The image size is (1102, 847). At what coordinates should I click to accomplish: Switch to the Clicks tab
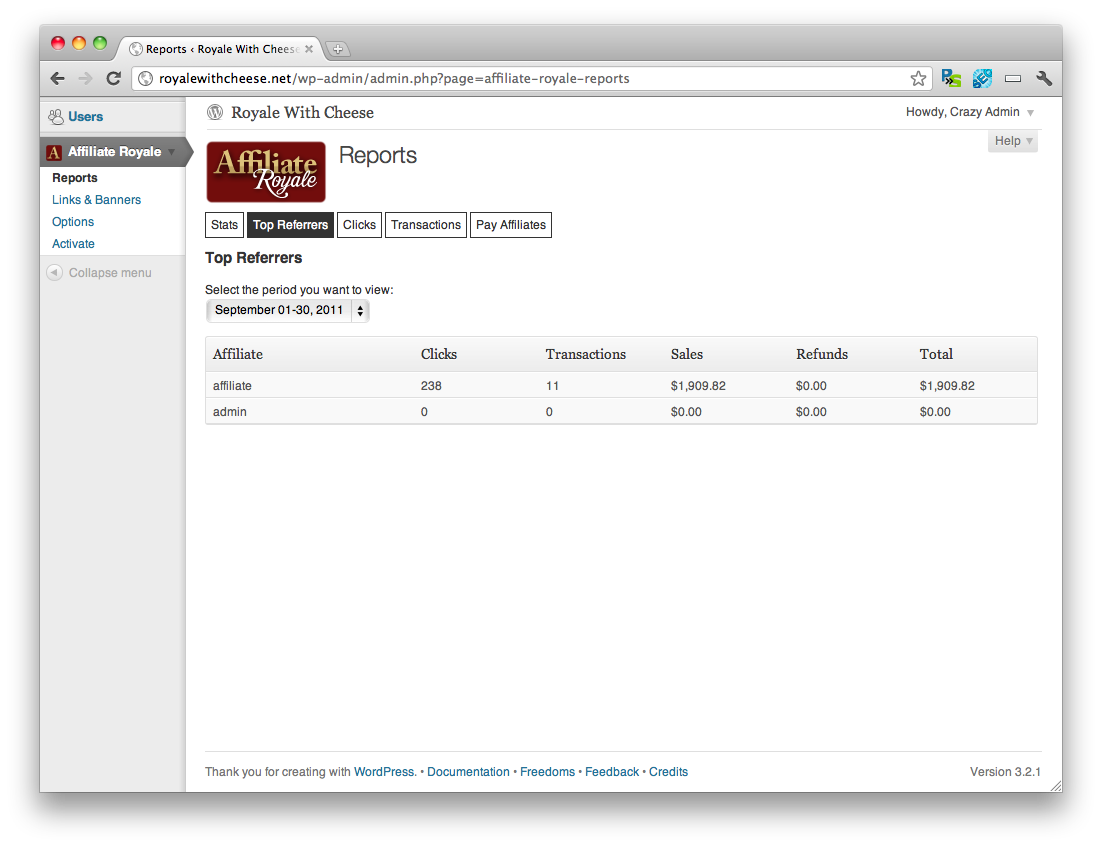[x=359, y=224]
